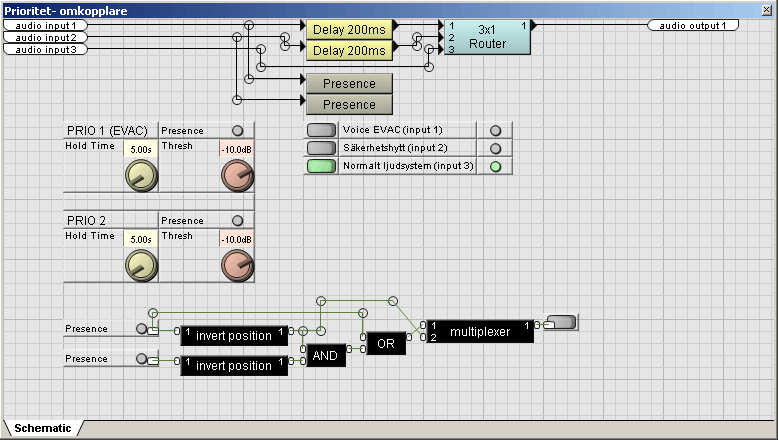This screenshot has width=778, height=440.
Task: Select the AND logic block
Action: pos(325,356)
